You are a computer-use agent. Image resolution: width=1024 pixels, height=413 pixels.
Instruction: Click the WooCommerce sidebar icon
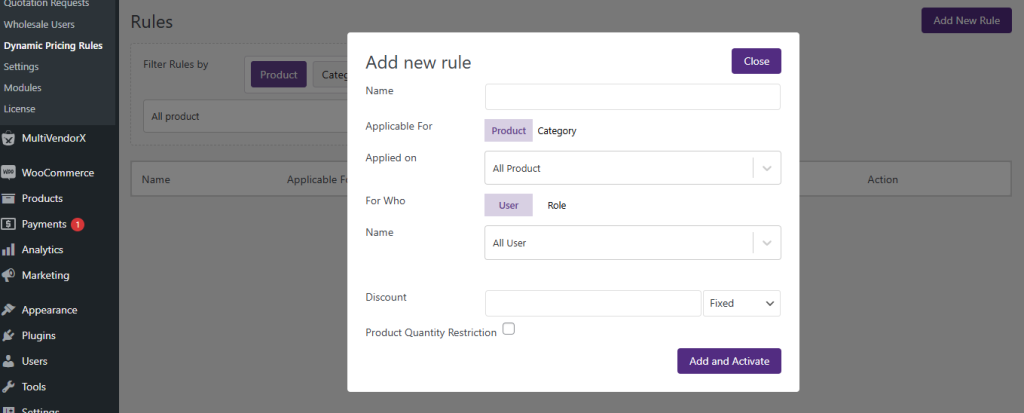tap(9, 172)
